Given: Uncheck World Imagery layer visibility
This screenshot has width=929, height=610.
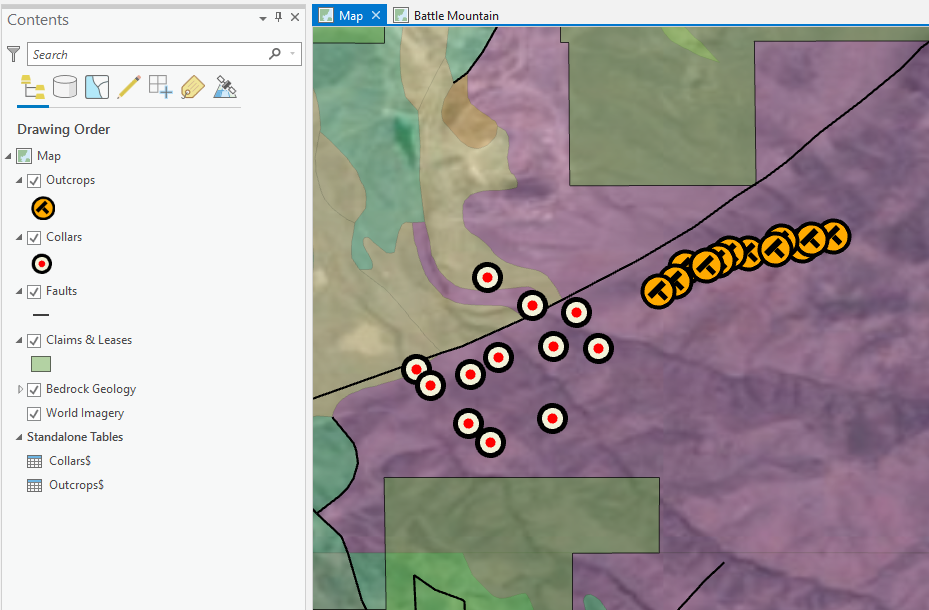Looking at the screenshot, I should [x=34, y=413].
